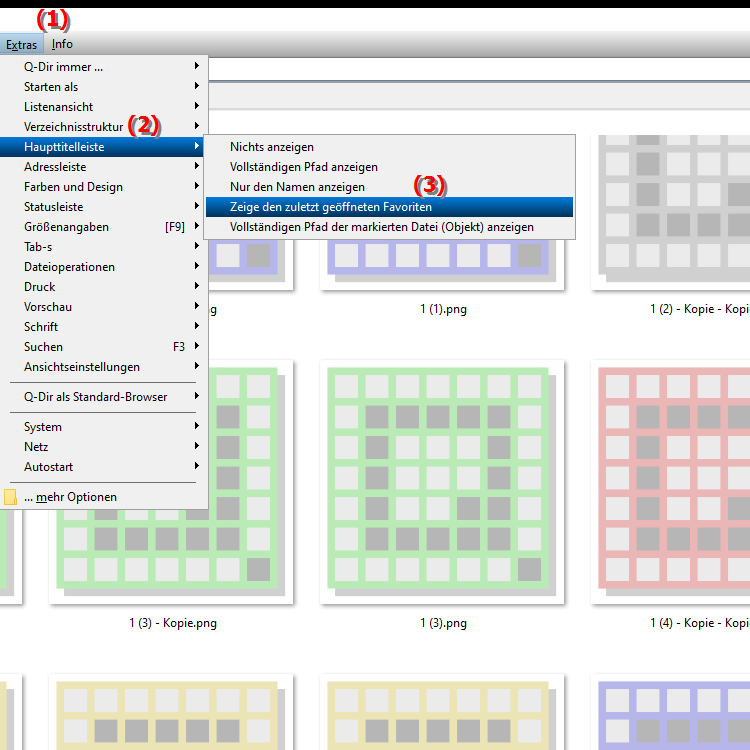Choose 'Vollständigen Pfad anzeigen'

coord(389,167)
